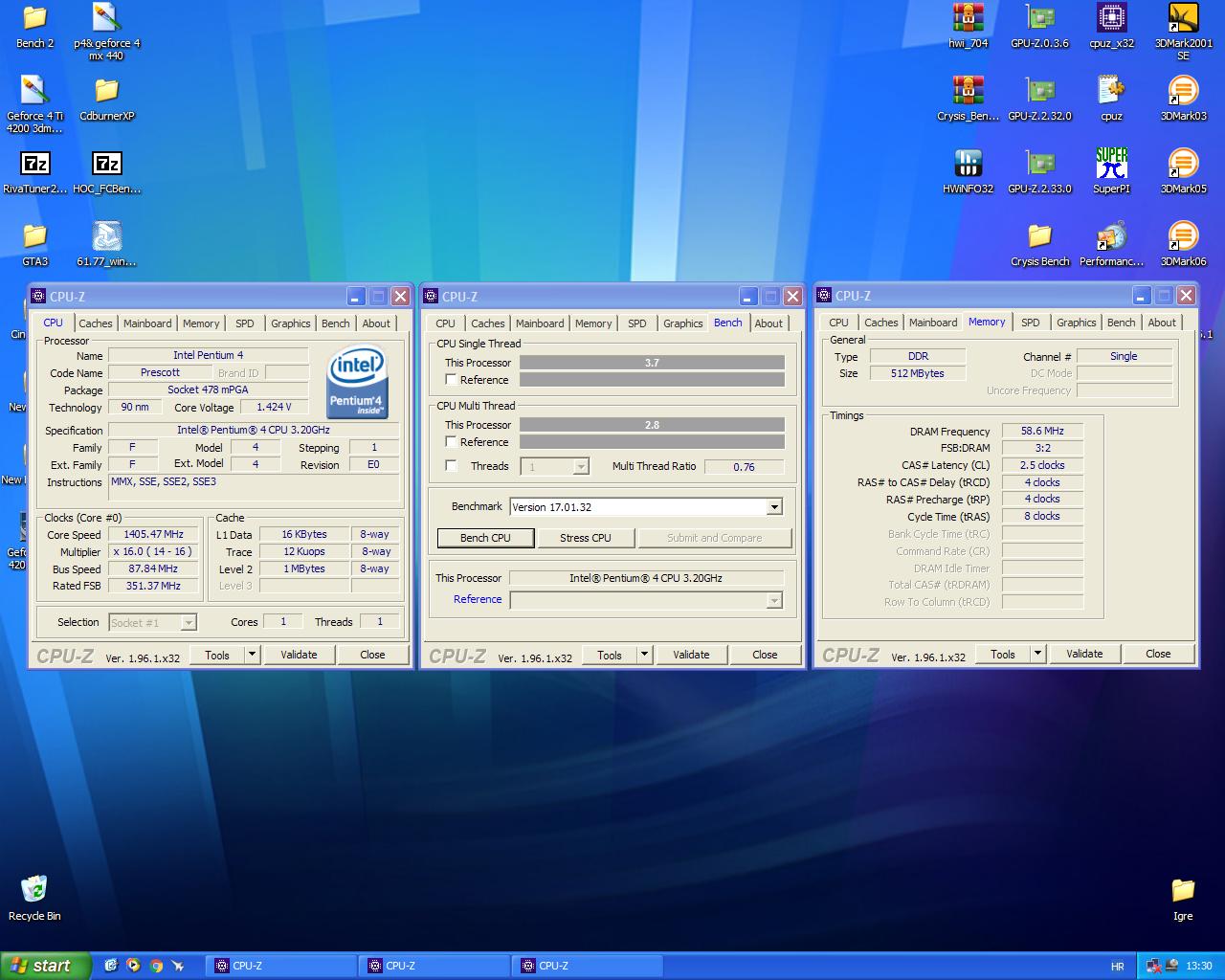The image size is (1225, 980).
Task: Toggle the Threads checkbox
Action: pos(451,466)
